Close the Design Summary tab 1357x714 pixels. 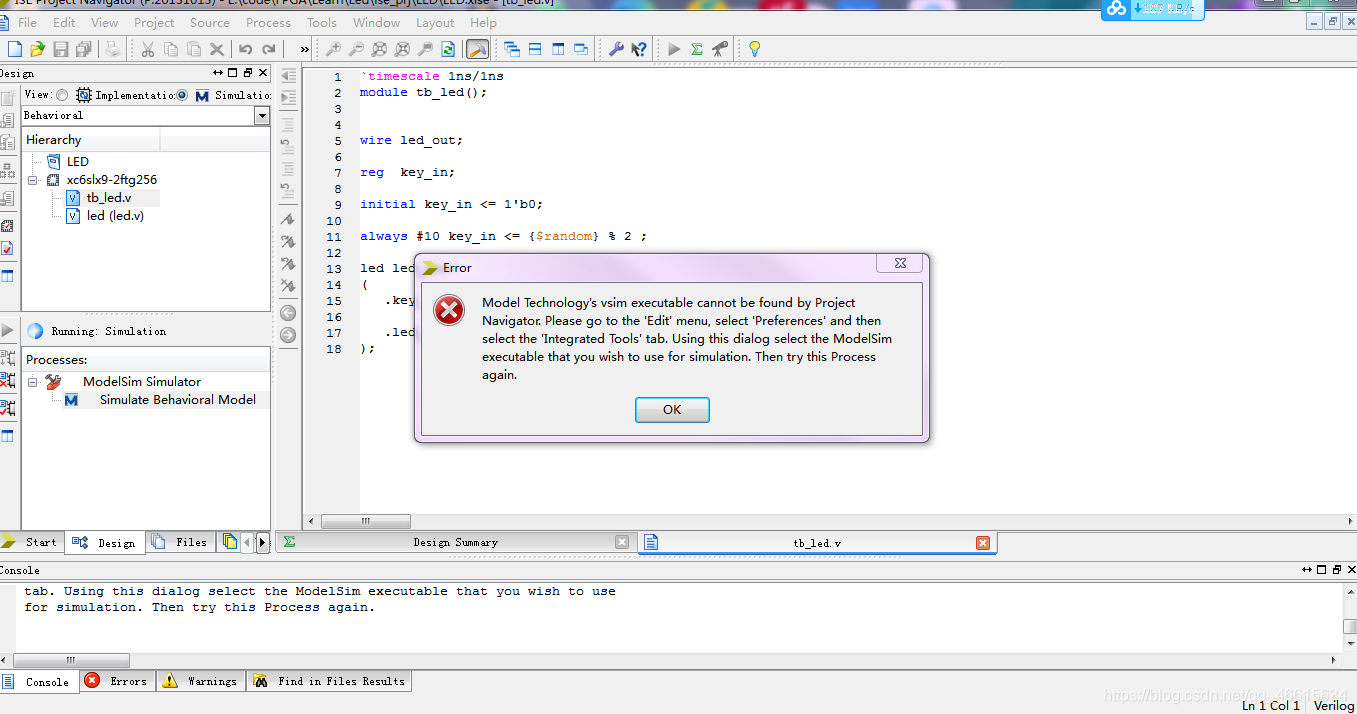(x=622, y=542)
